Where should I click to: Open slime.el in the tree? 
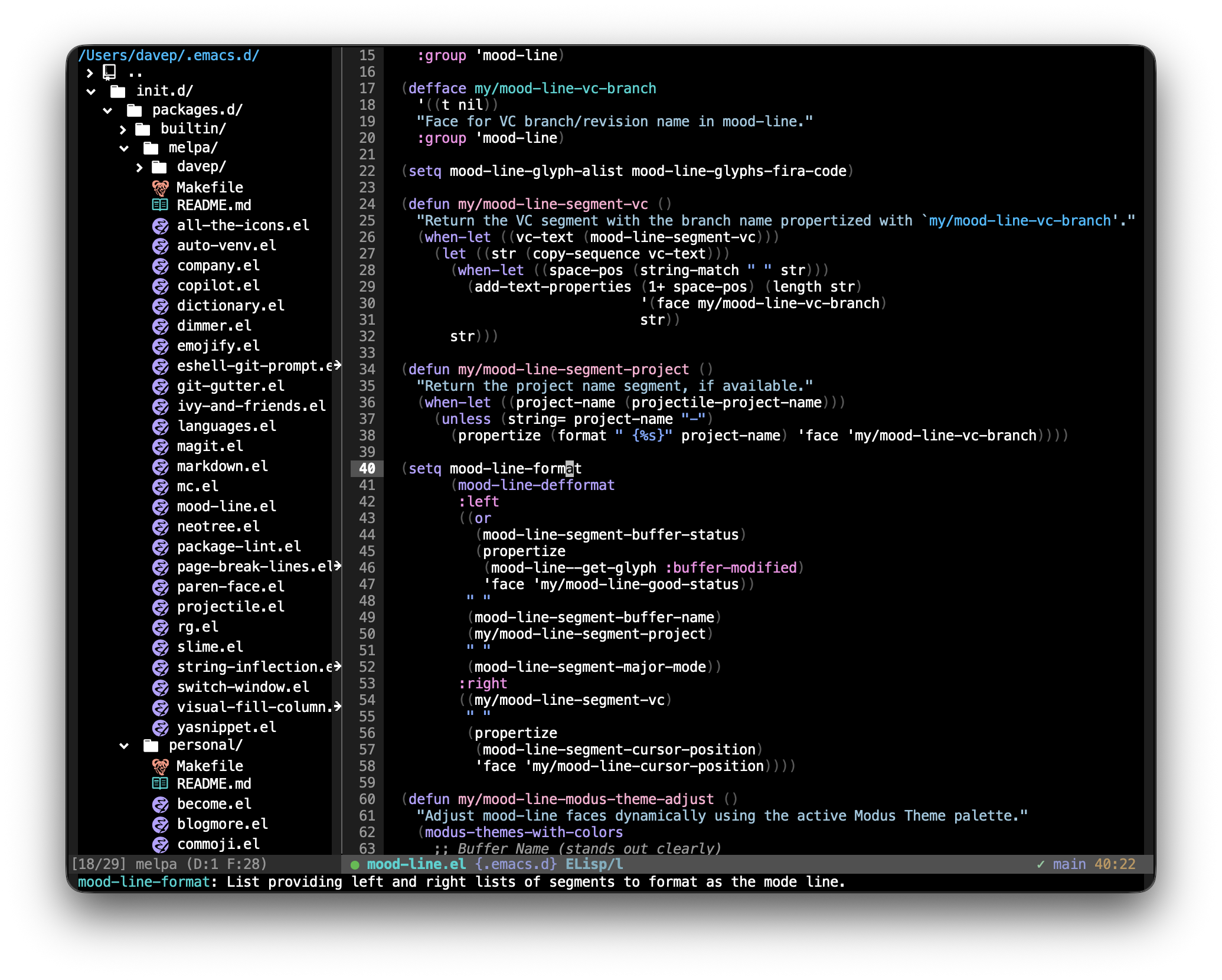(x=210, y=647)
